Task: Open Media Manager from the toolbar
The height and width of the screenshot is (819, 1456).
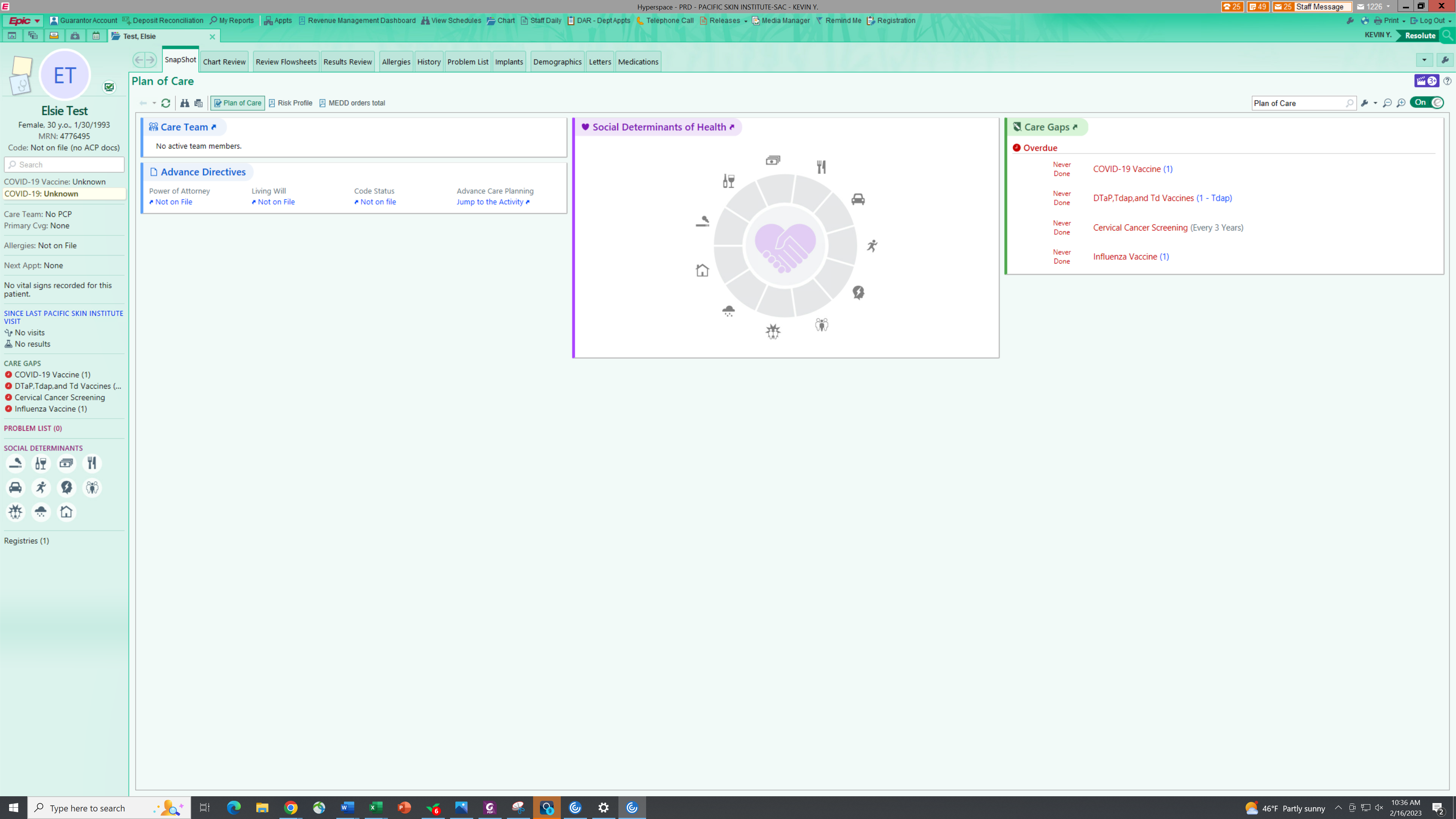Action: [756, 20]
